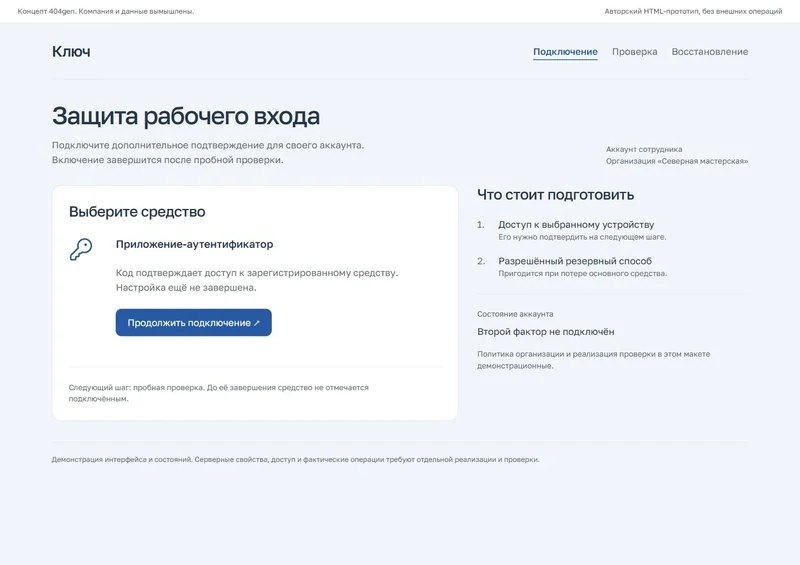Select item Доступ к выбранному устройству
The height and width of the screenshot is (565, 800).
[x=576, y=225]
